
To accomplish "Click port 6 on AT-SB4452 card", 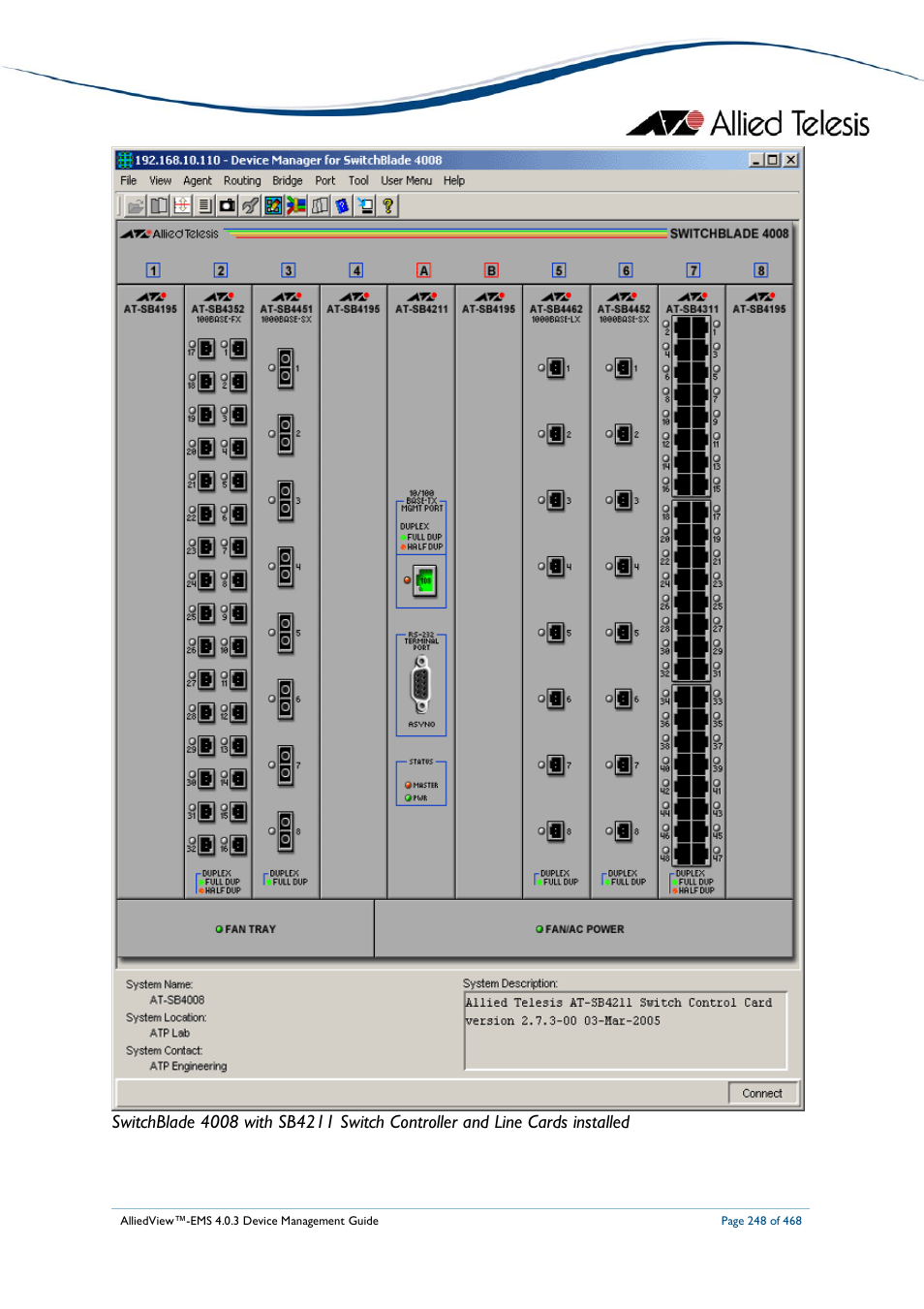I will [x=624, y=699].
